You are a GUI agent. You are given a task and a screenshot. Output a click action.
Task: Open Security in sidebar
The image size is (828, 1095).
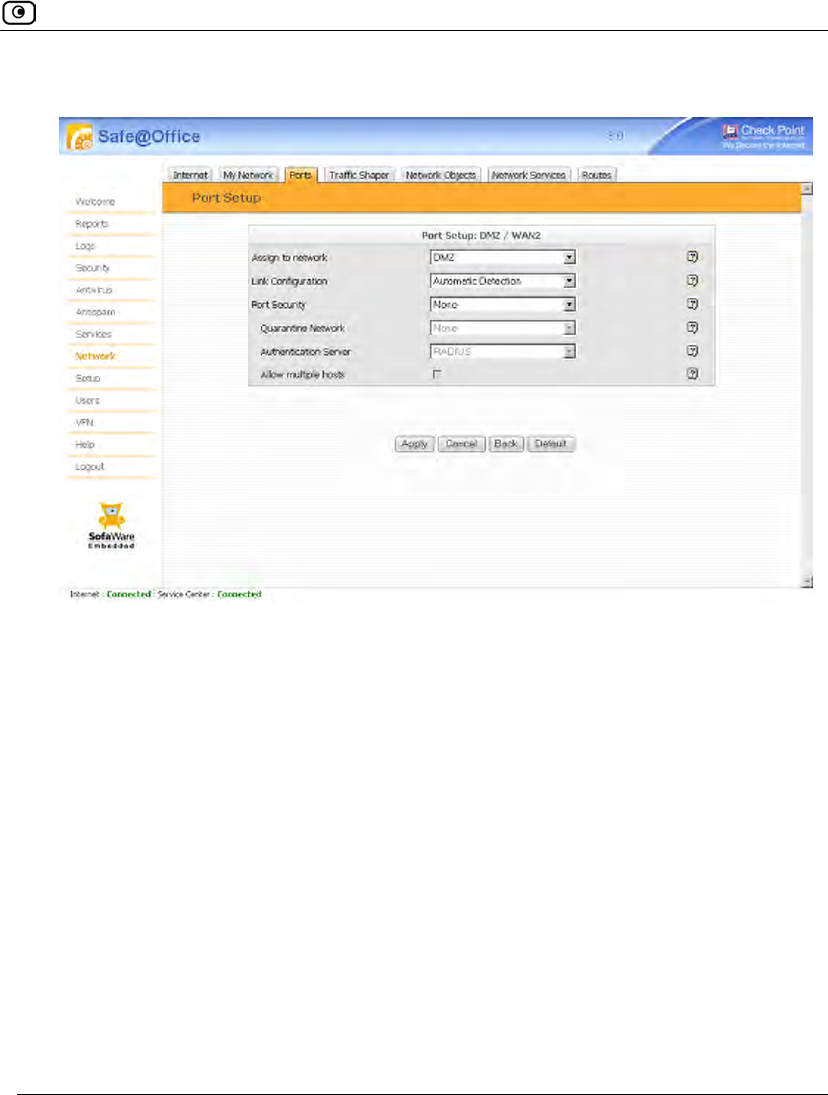pos(92,268)
